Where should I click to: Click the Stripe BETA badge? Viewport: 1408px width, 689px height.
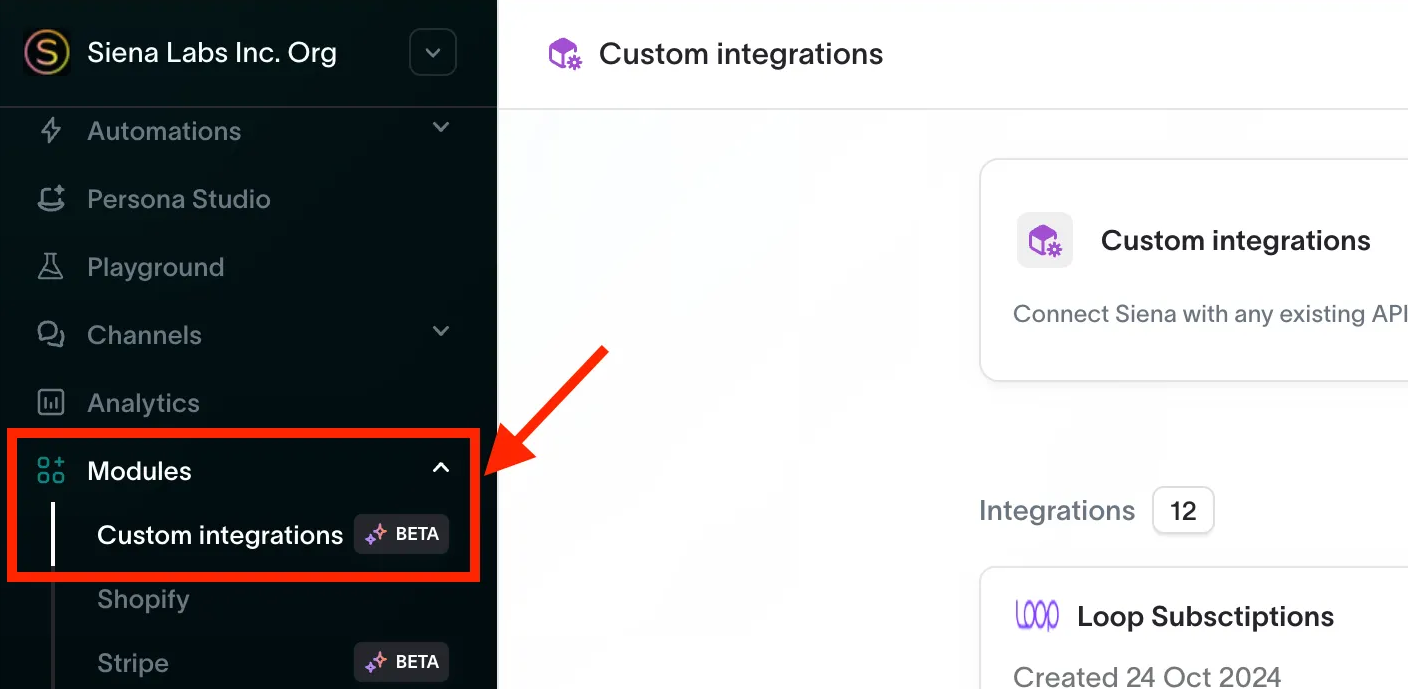(x=402, y=662)
